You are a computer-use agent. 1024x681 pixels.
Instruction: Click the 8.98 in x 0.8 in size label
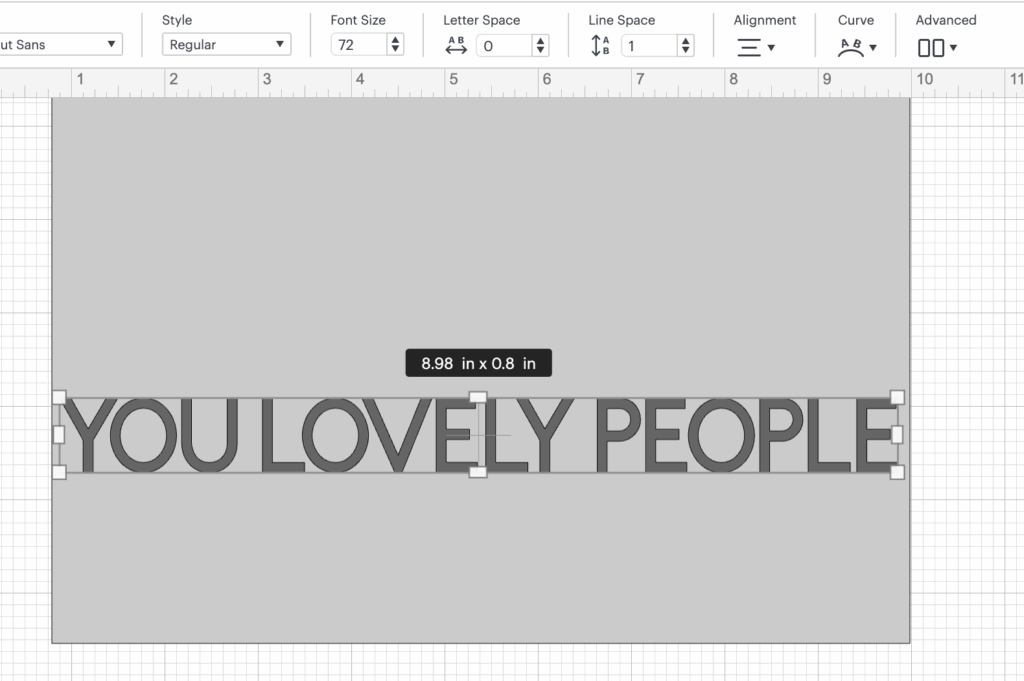[478, 363]
